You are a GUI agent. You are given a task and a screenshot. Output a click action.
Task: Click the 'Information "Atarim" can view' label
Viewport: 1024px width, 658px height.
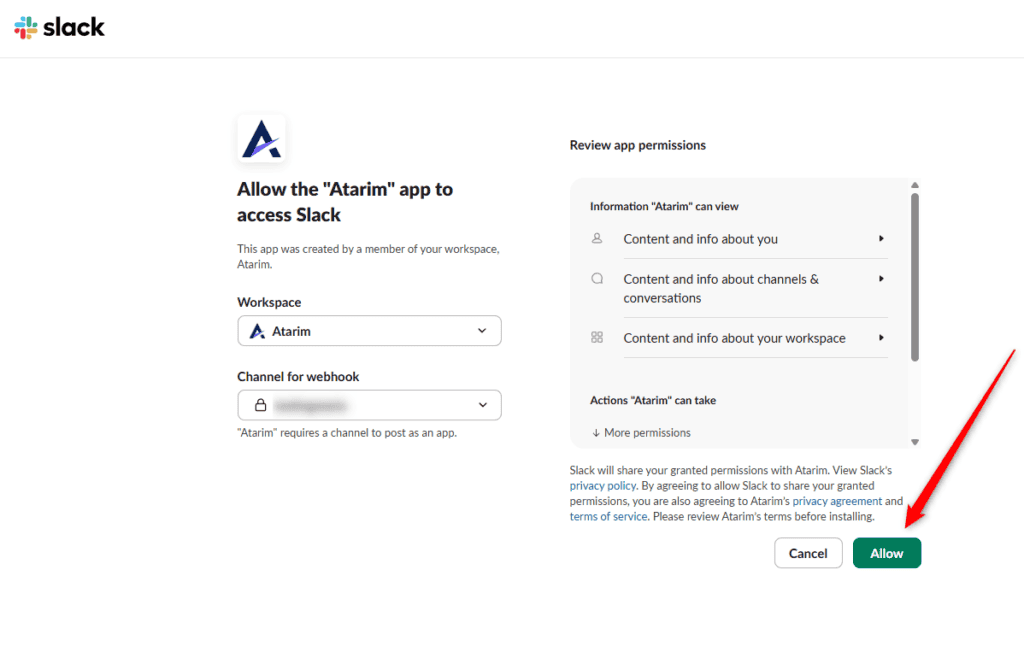(x=664, y=206)
